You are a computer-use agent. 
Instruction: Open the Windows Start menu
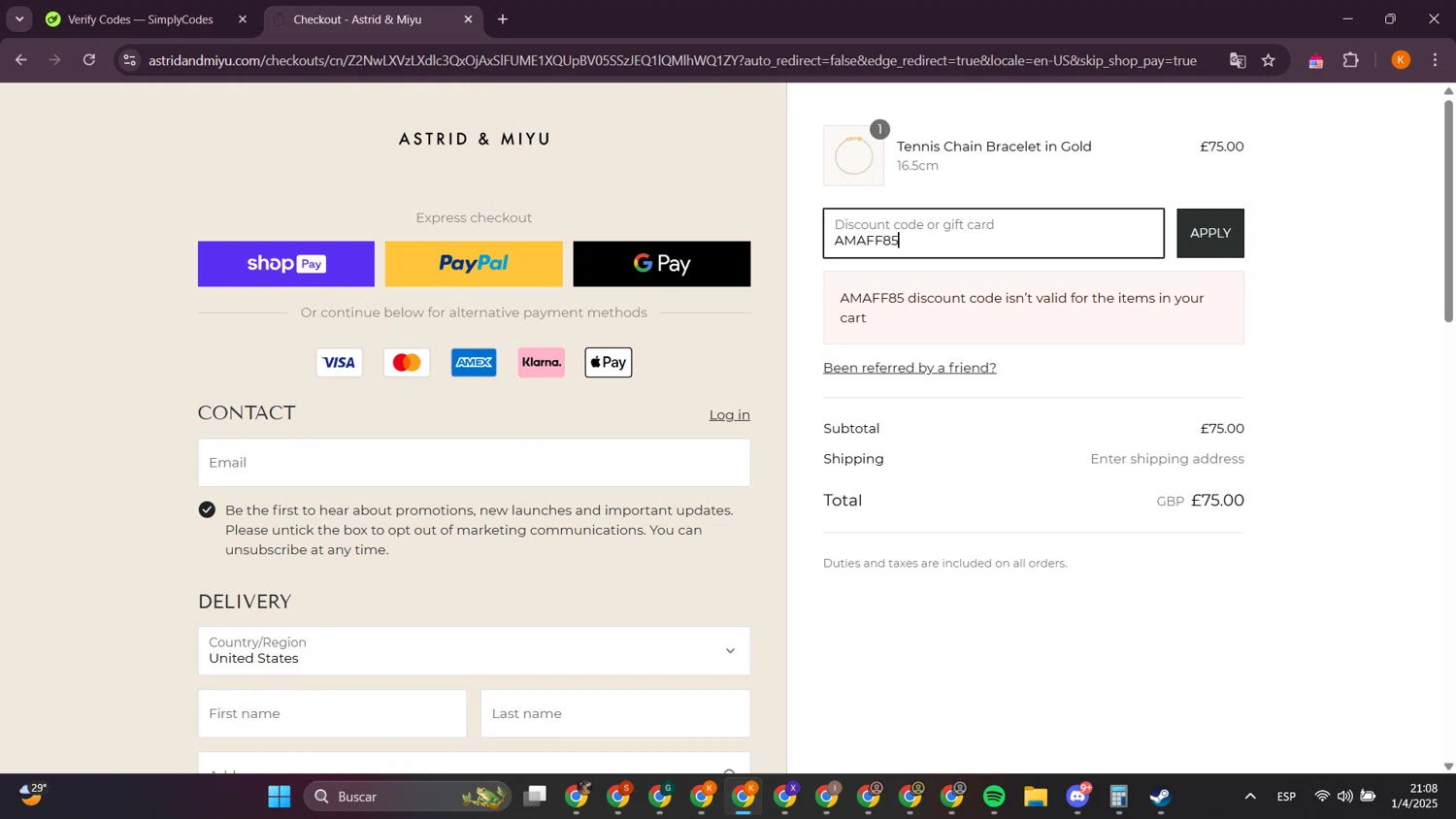pos(280,797)
